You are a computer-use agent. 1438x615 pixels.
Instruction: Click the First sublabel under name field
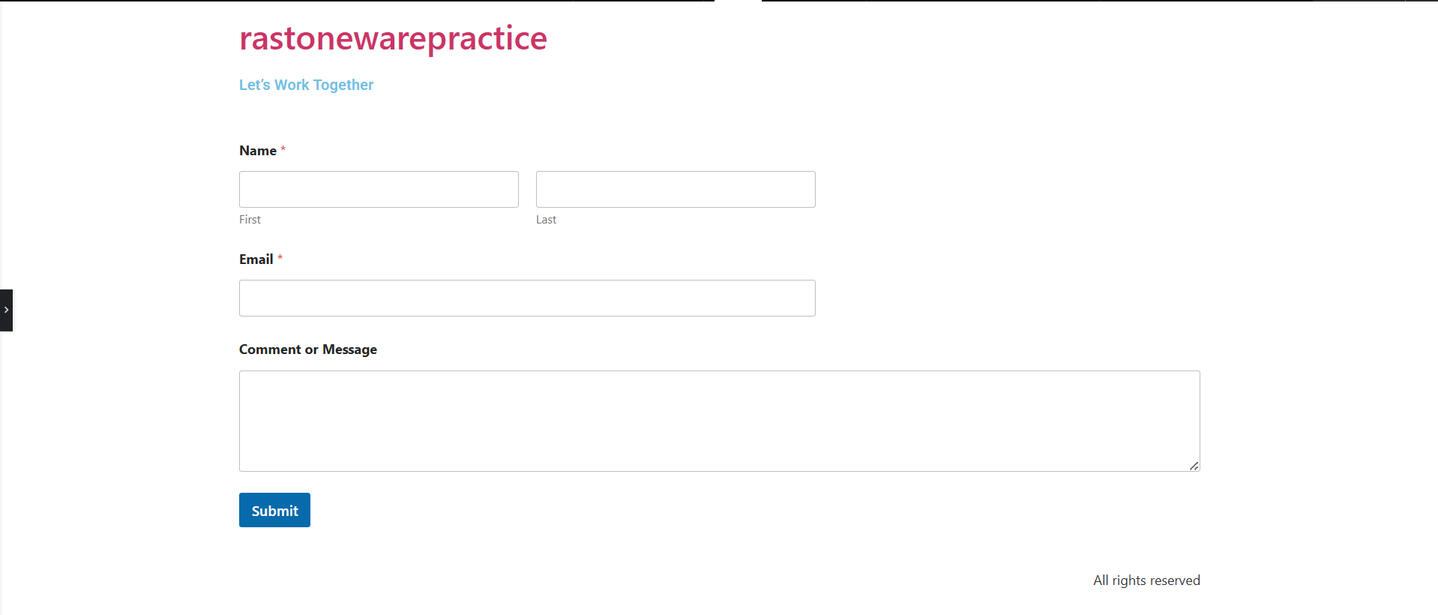pyautogui.click(x=250, y=219)
